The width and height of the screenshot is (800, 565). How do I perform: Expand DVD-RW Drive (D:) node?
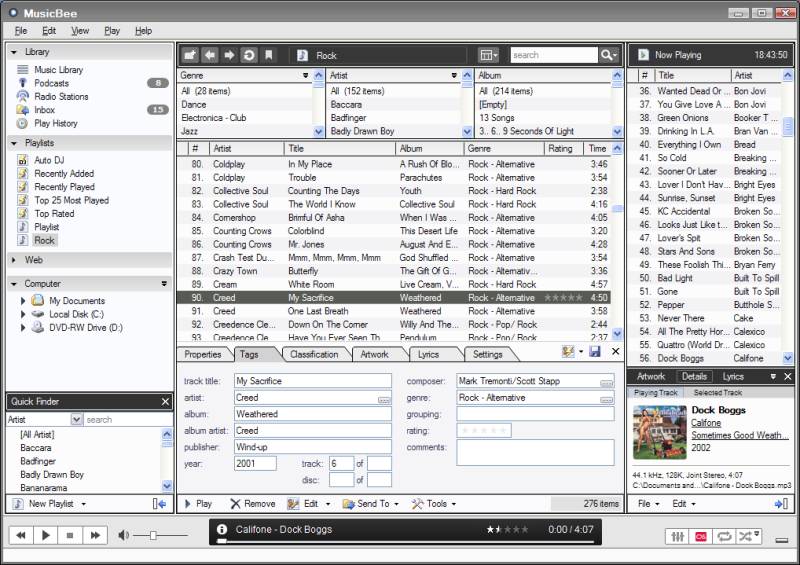(x=23, y=328)
